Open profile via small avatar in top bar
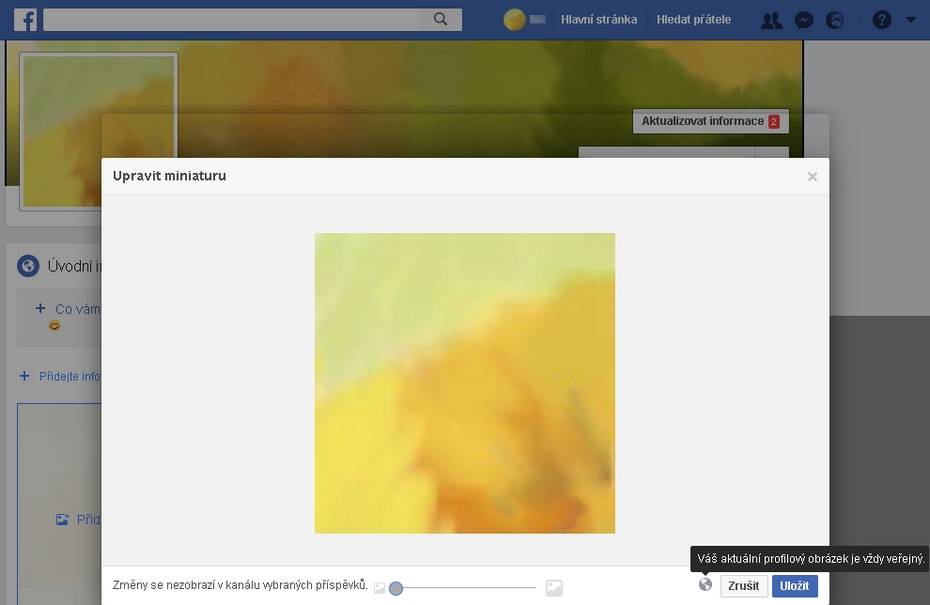 pyautogui.click(x=514, y=20)
